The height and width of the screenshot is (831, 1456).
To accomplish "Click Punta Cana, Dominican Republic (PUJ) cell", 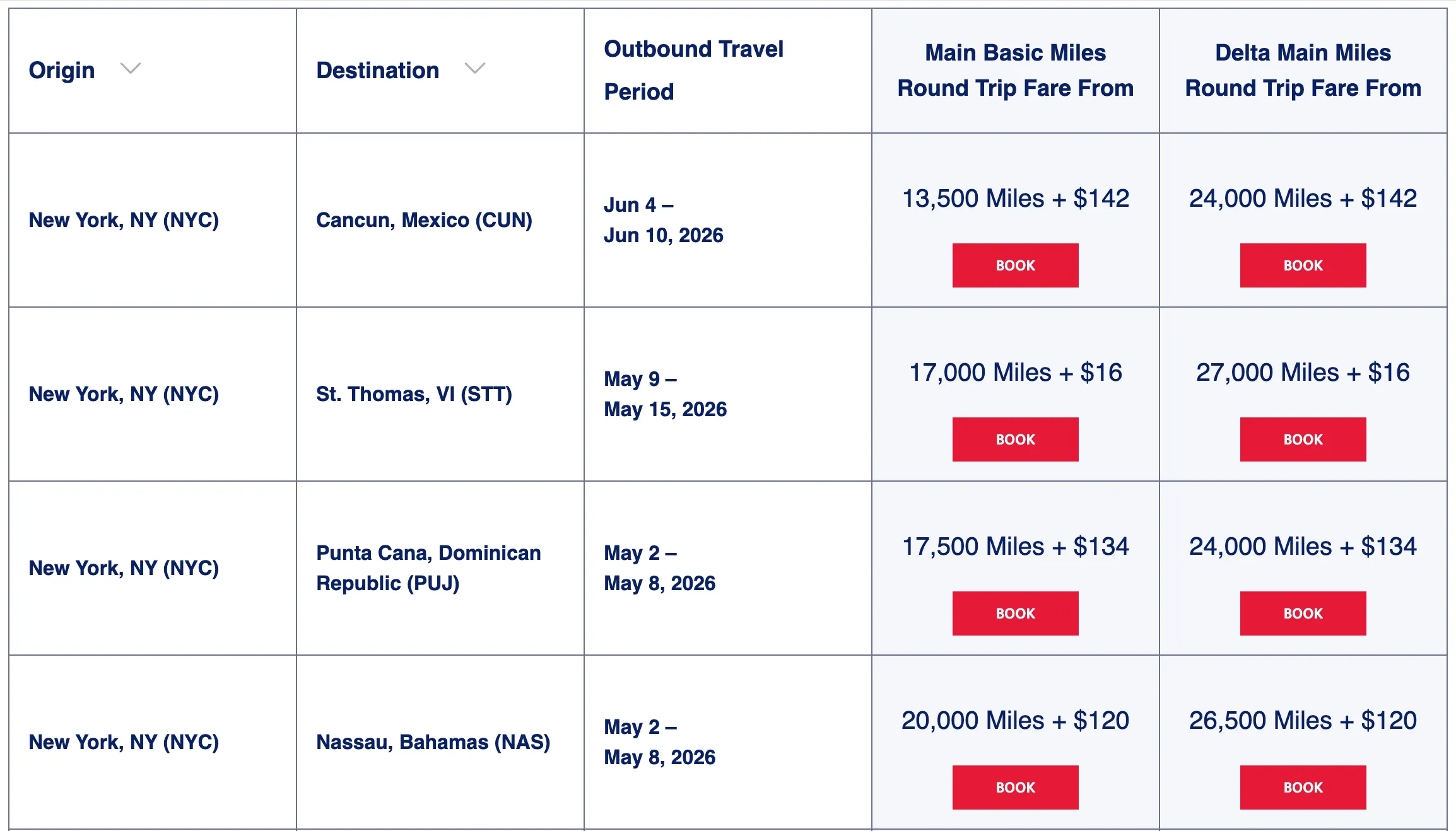I will (x=428, y=568).
